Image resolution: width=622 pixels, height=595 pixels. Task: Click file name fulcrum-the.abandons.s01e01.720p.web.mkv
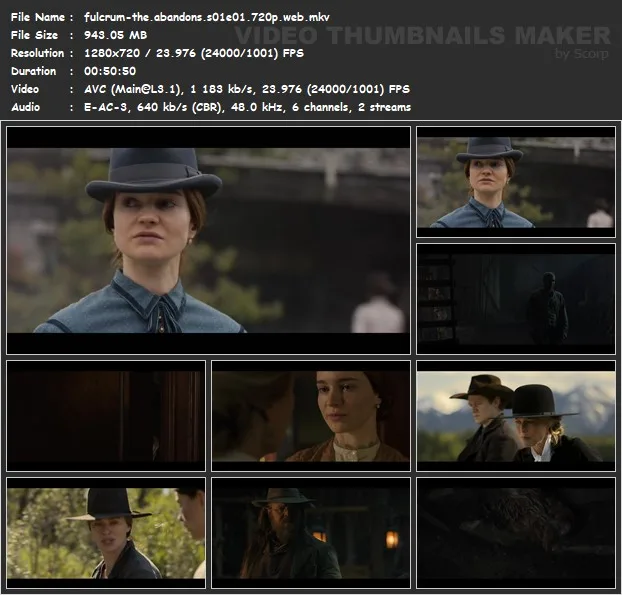click(207, 17)
